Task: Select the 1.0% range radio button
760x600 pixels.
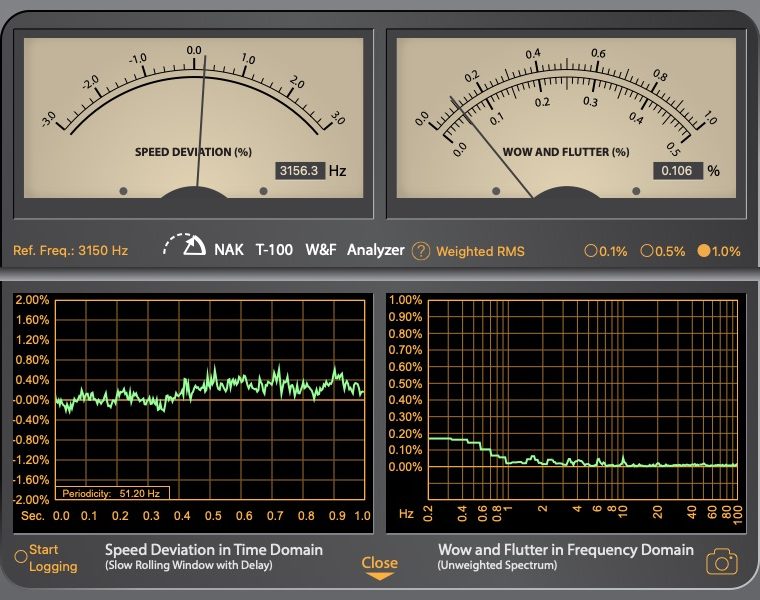Action: [x=703, y=251]
